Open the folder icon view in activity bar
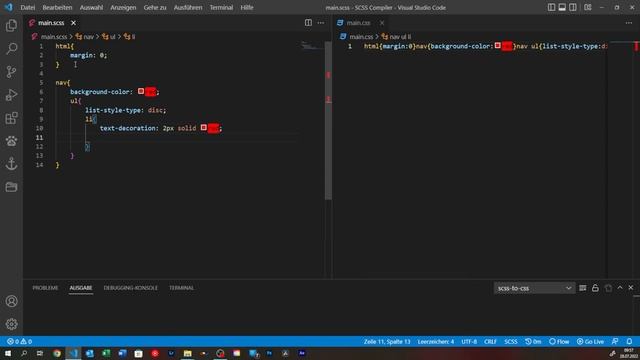Screen dimensions: 640x360 (x=11, y=187)
